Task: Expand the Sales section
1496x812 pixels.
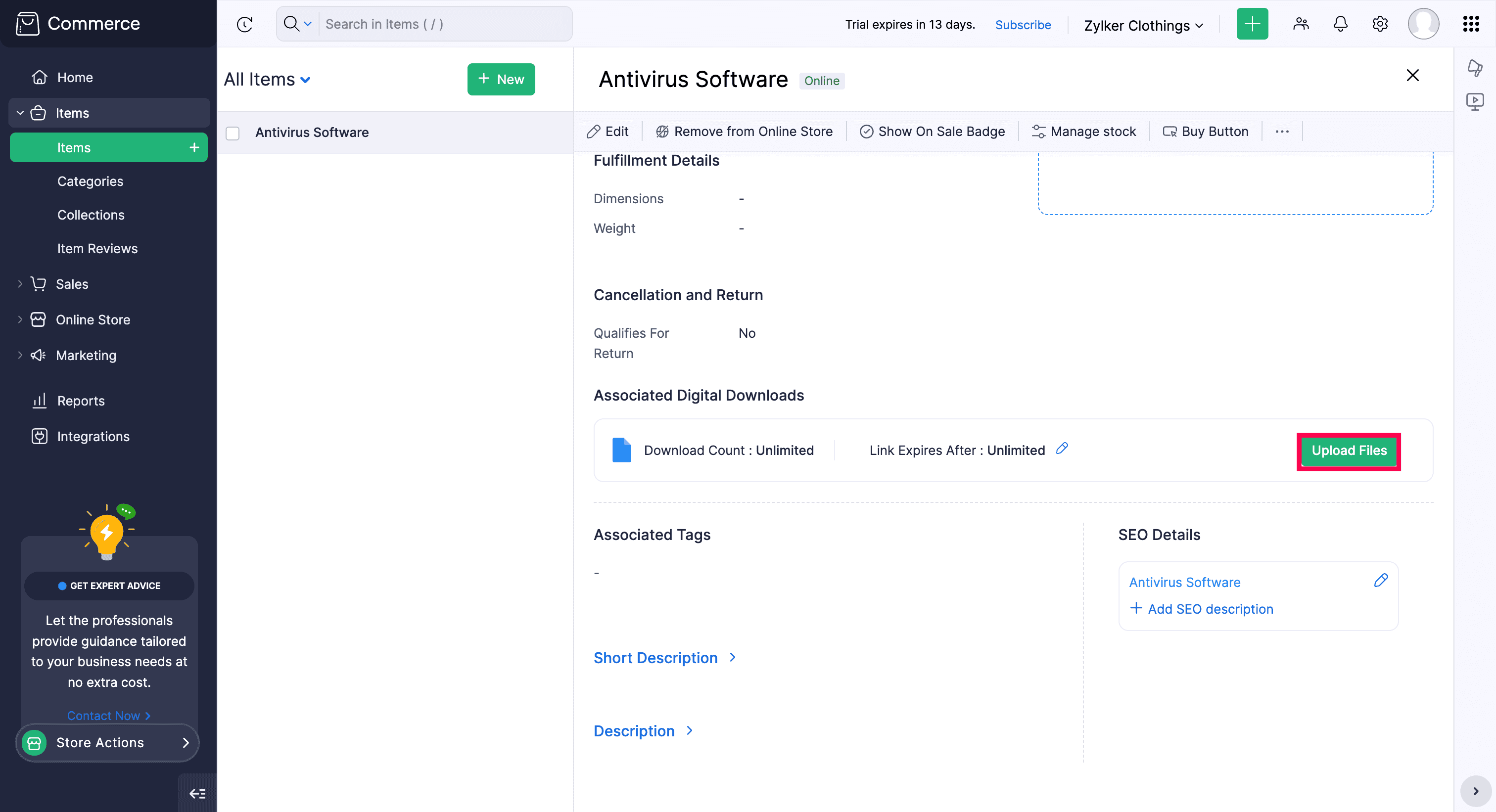Action: pos(20,284)
